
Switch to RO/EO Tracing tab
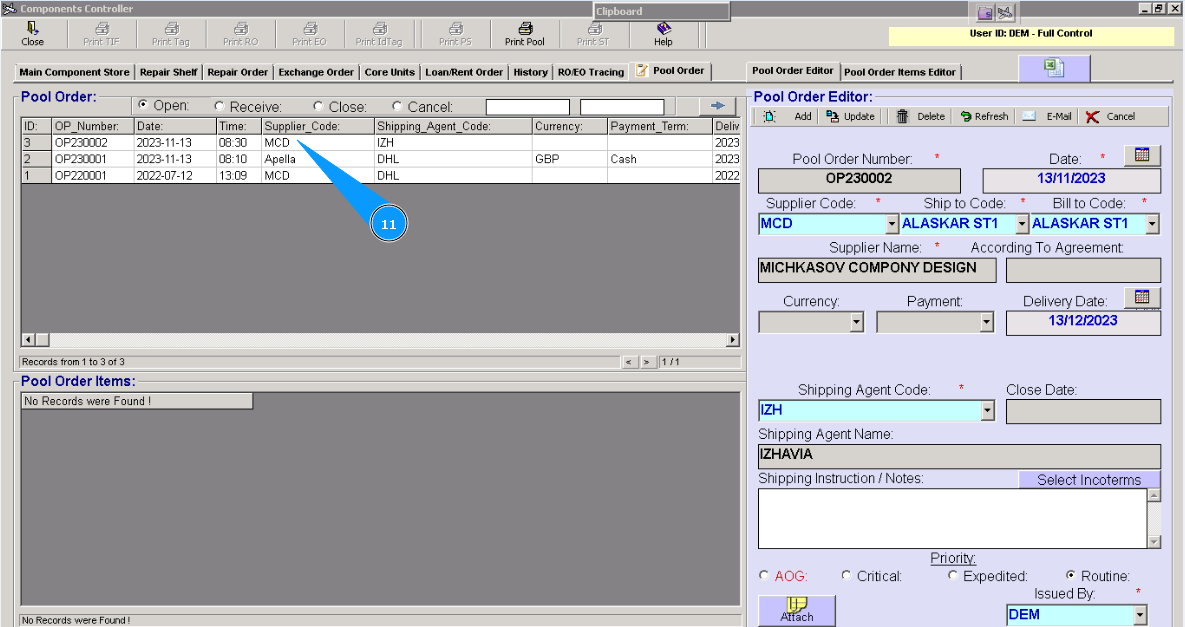591,72
